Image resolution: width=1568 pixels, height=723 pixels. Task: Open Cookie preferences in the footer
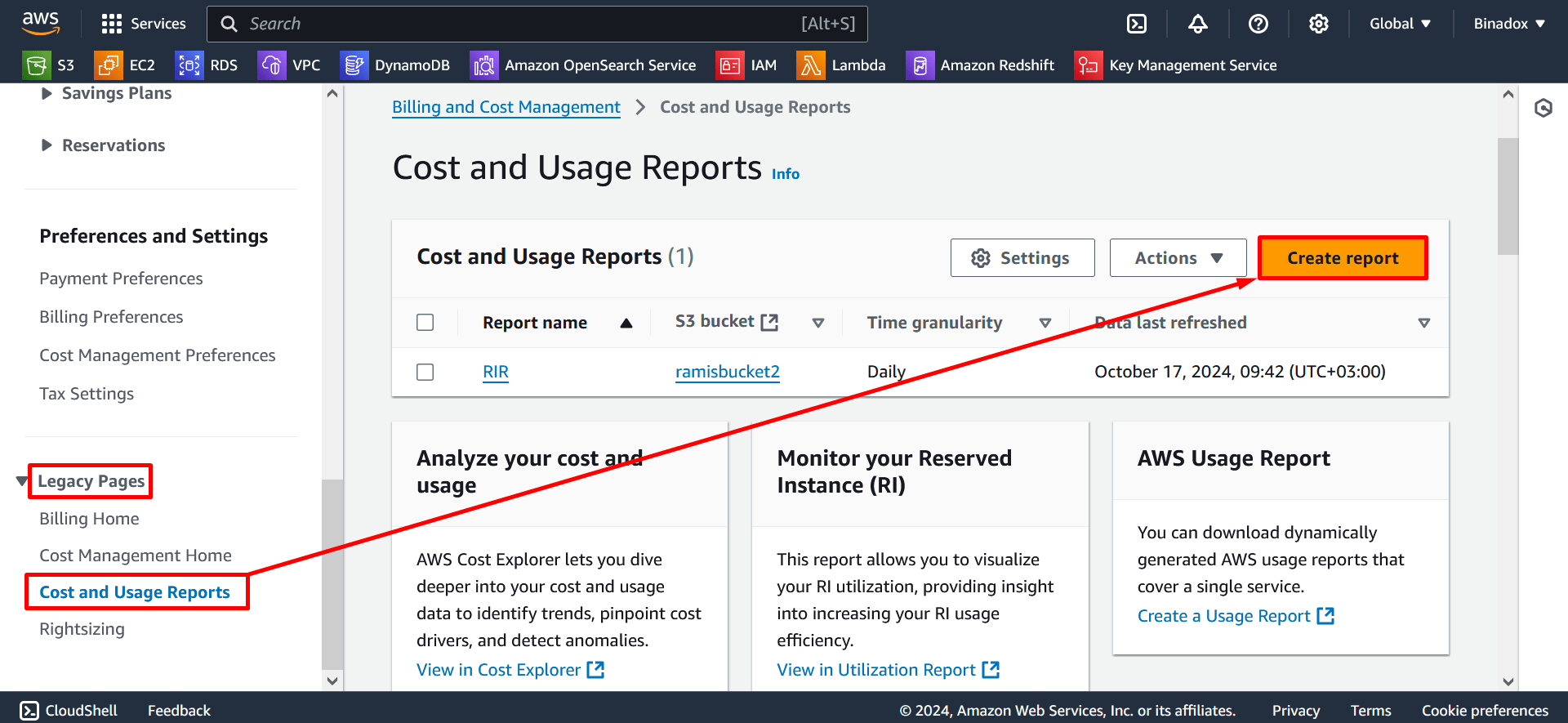1485,711
